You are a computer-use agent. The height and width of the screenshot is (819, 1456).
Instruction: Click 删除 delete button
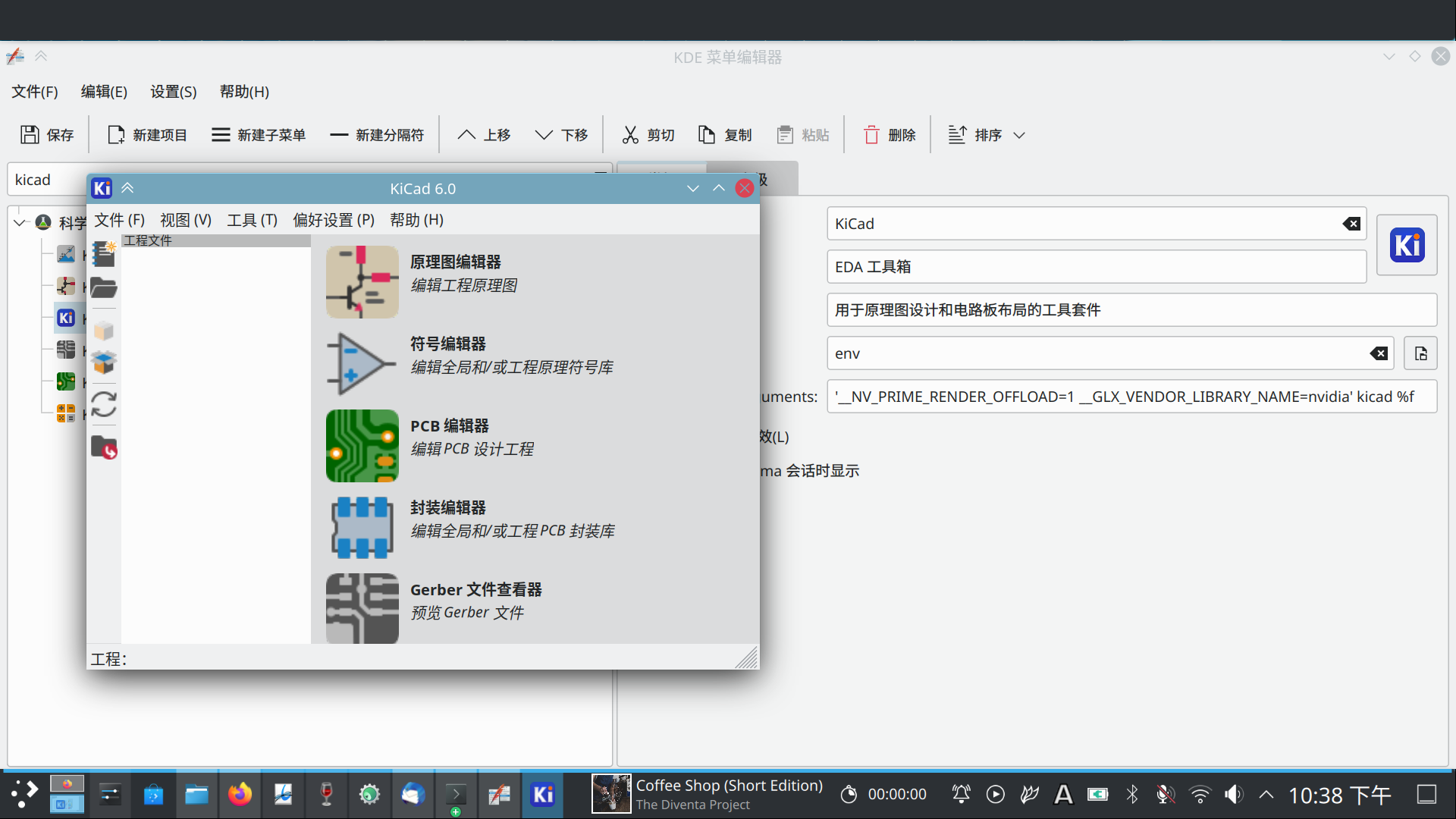point(890,135)
